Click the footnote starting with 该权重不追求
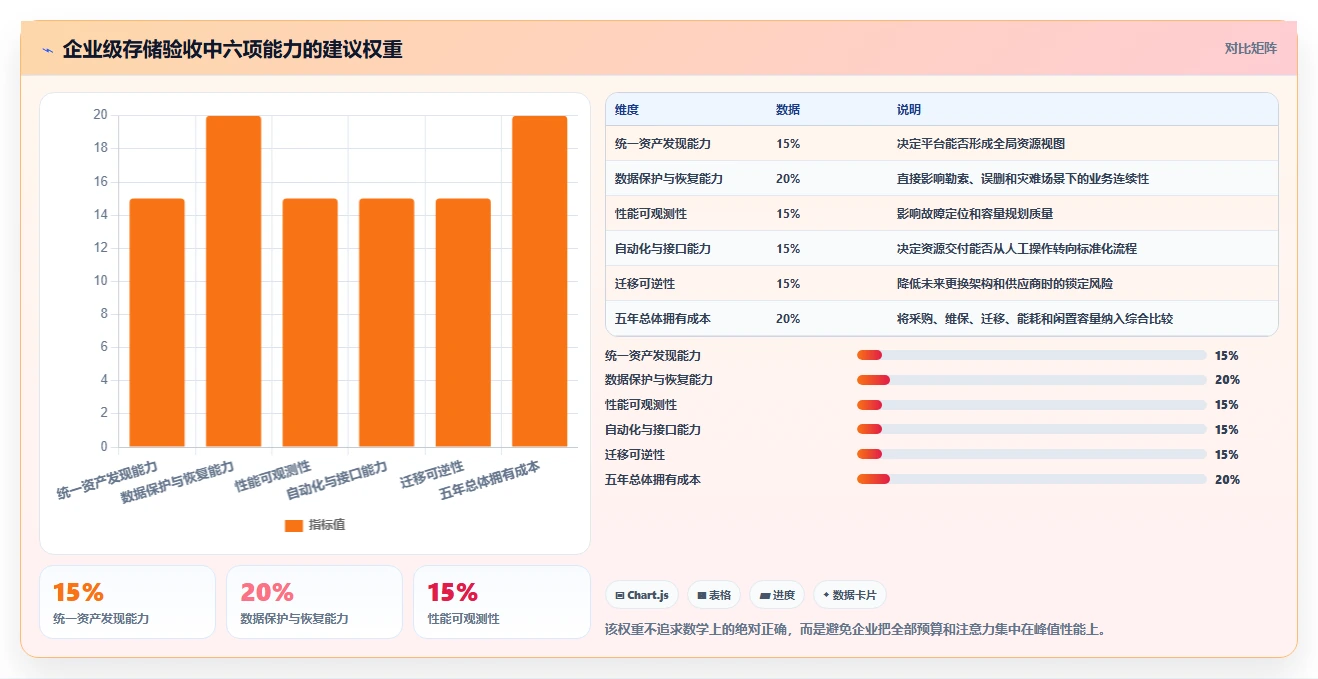 tap(855, 630)
